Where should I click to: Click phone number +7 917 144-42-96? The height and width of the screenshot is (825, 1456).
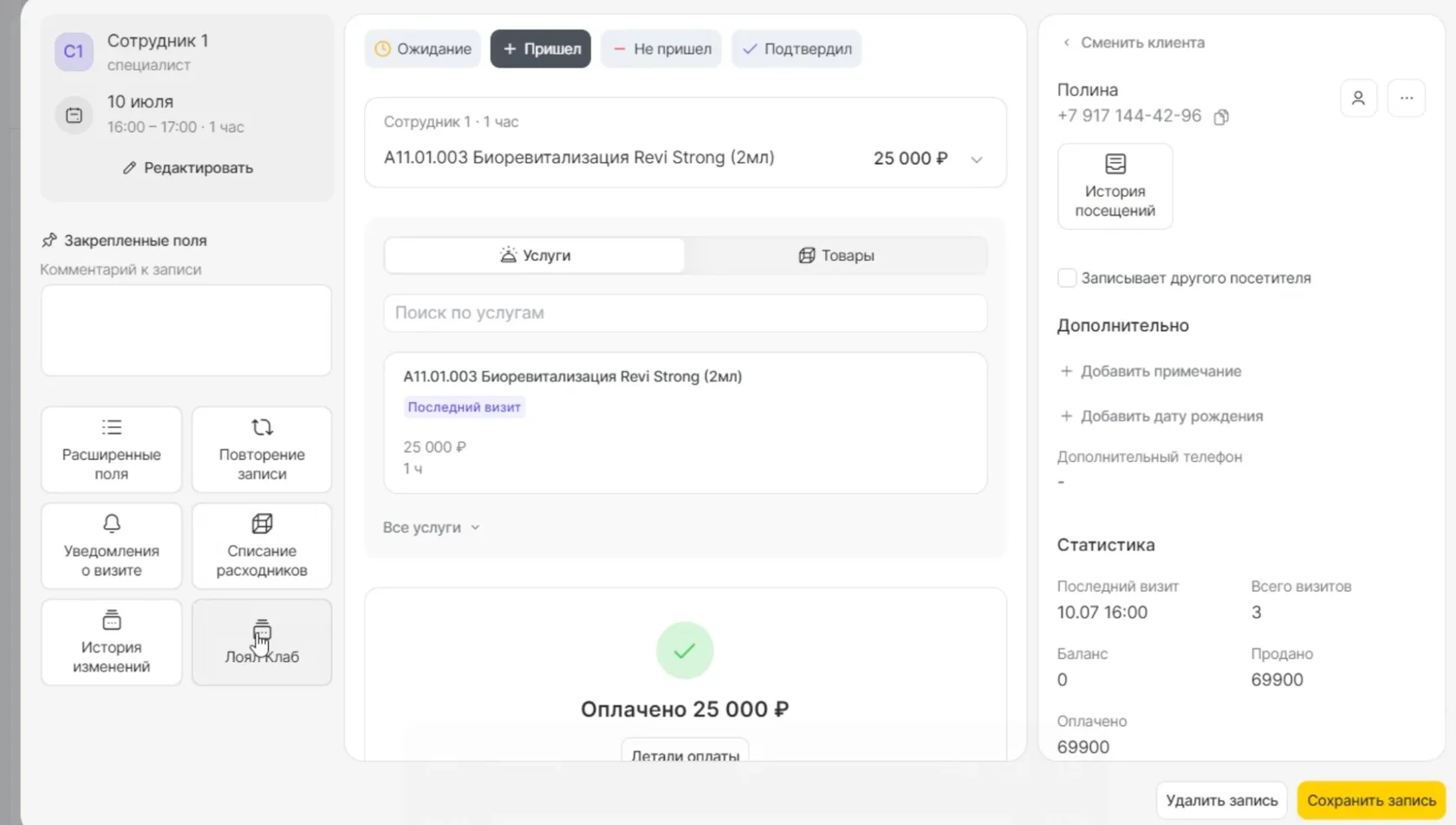tap(1129, 116)
